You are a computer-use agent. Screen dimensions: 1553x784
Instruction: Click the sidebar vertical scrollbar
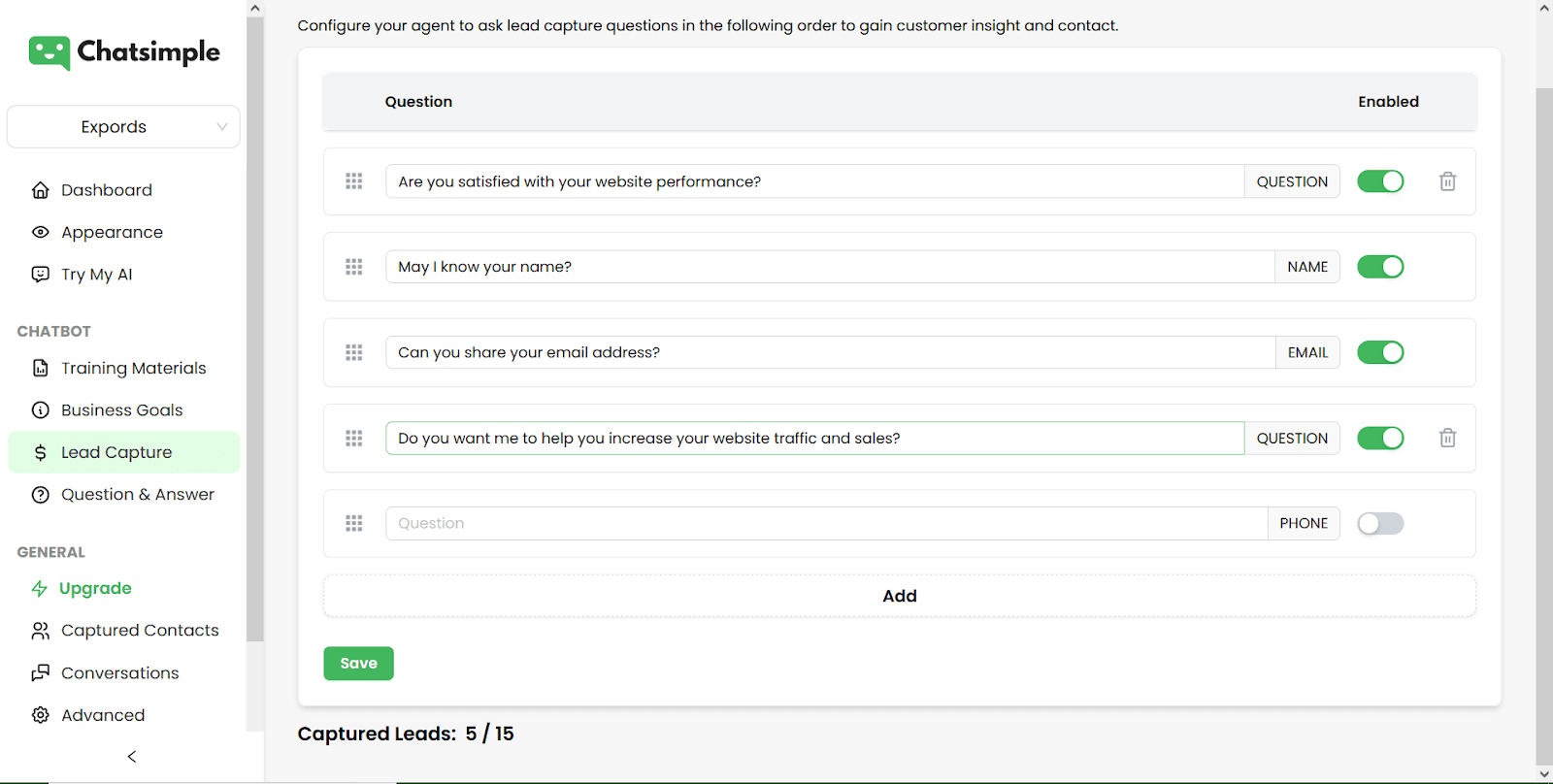pyautogui.click(x=255, y=330)
